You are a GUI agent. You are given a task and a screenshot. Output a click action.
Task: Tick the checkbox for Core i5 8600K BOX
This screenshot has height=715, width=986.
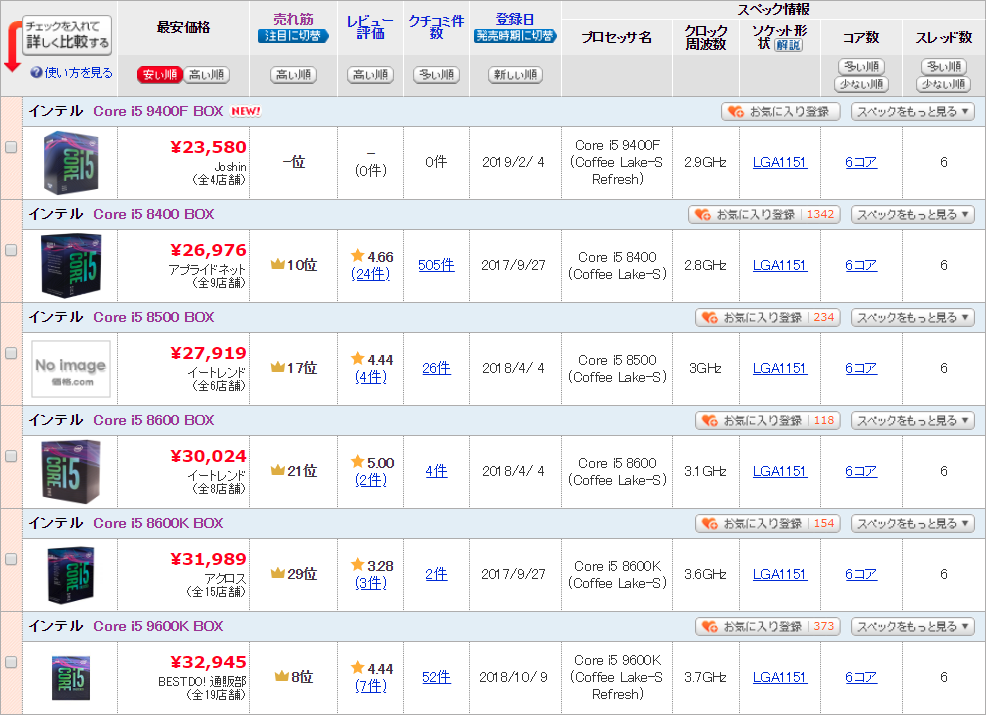click(x=11, y=559)
